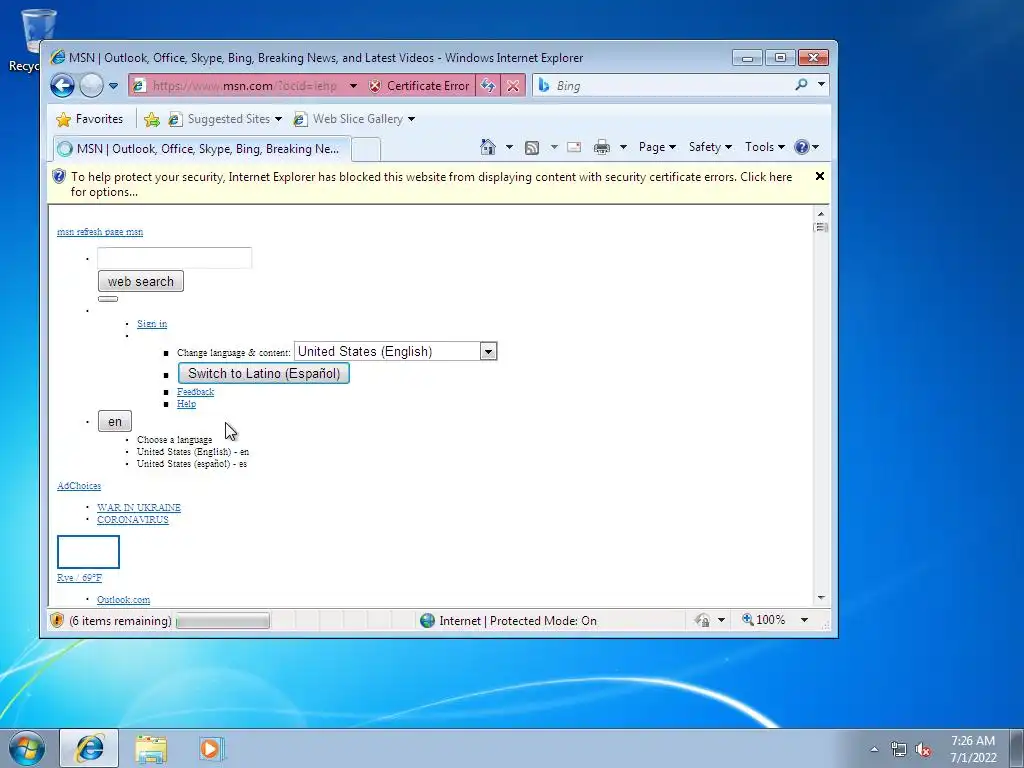Click the msn.com address bar
Screen dimensions: 1024x768
245,86
